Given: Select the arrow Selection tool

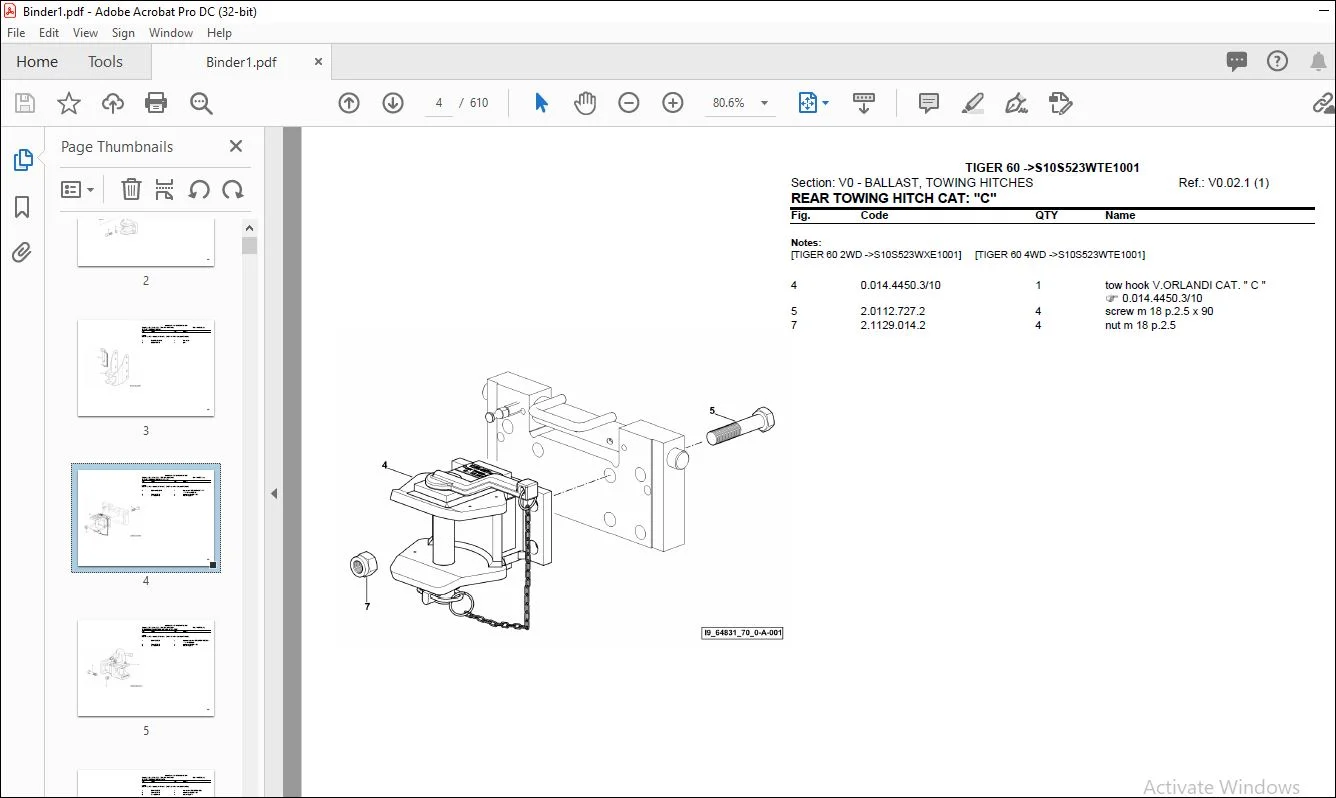Looking at the screenshot, I should [x=541, y=103].
